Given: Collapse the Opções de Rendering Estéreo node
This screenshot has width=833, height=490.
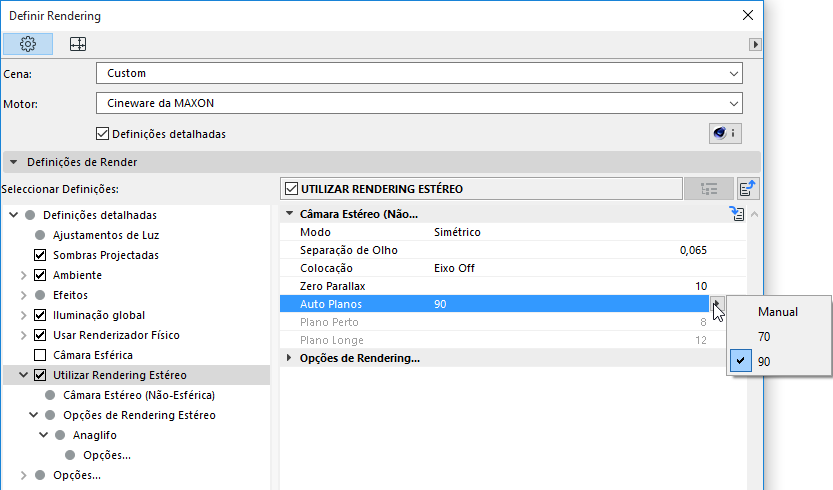Looking at the screenshot, I should tap(33, 415).
